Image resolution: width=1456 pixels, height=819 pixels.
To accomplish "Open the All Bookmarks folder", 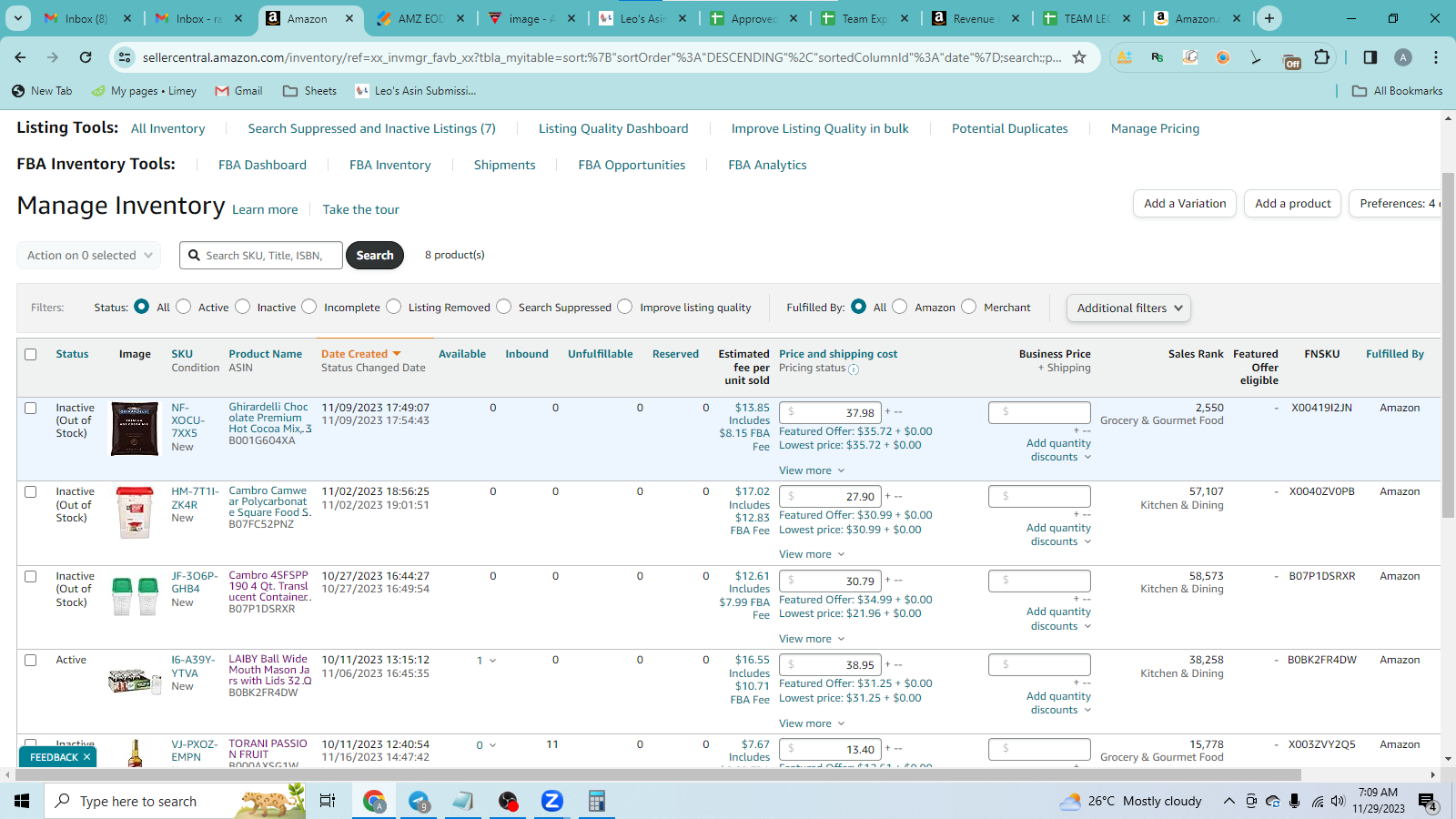I will pos(1398,91).
